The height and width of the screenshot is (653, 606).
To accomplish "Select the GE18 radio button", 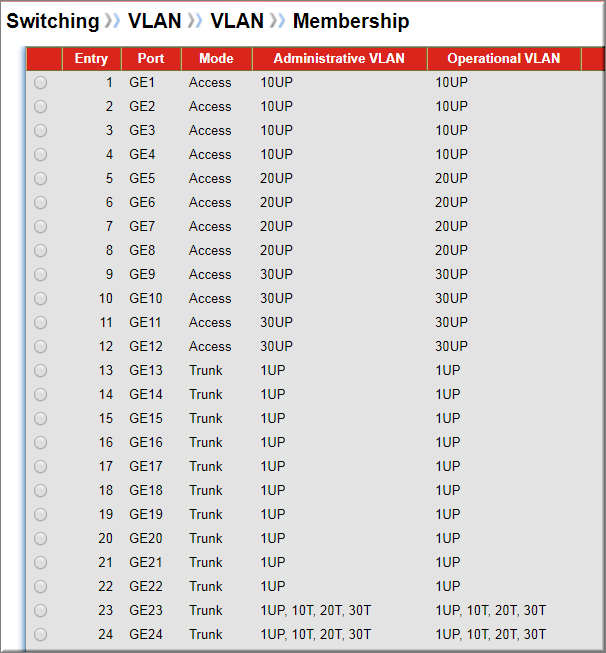I will click(40, 491).
